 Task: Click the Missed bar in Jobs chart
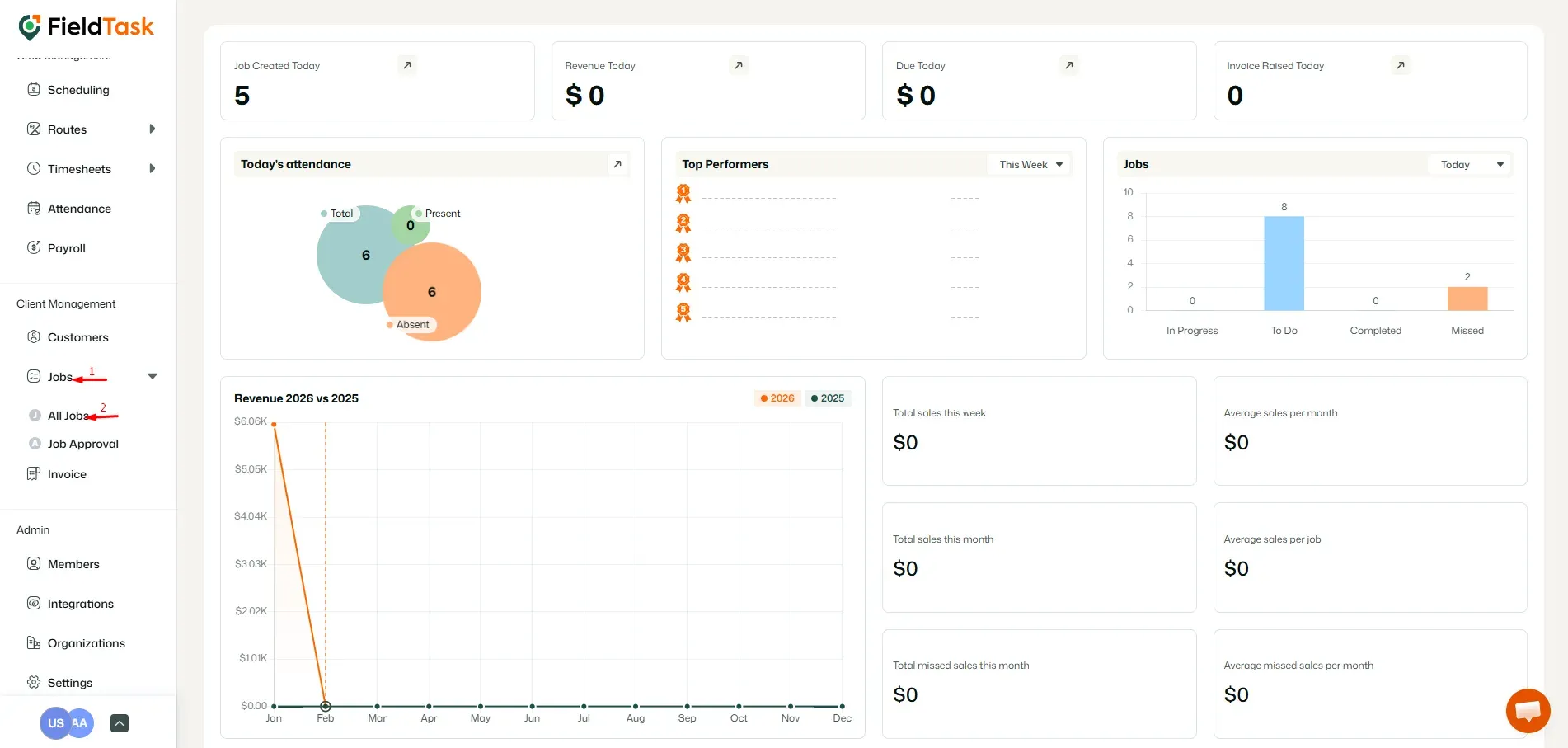tap(1467, 299)
